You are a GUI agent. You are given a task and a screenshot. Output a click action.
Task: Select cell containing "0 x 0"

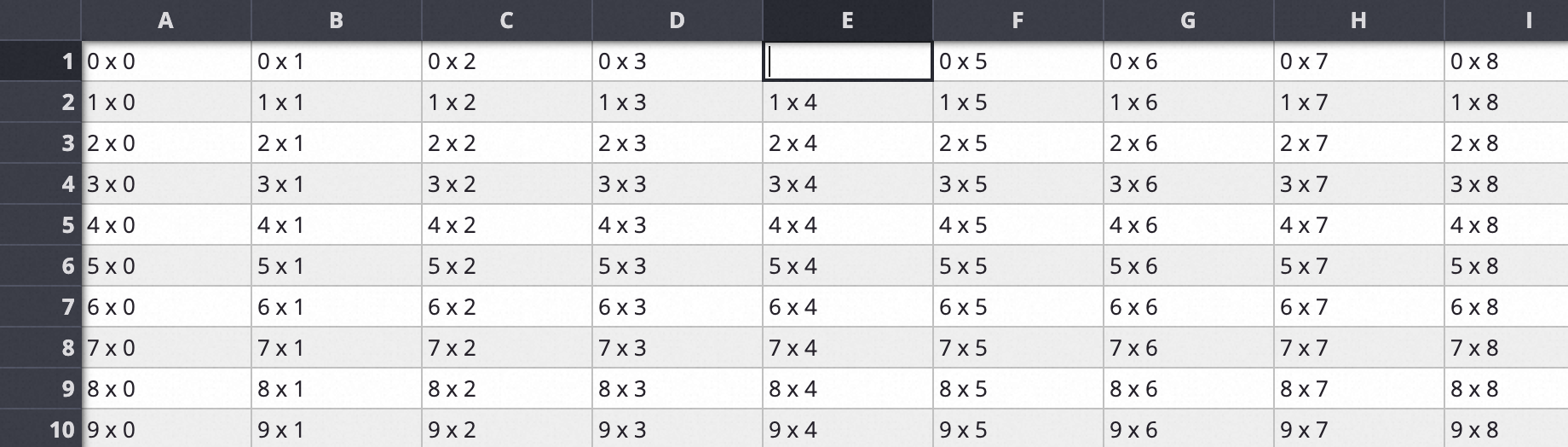166,61
